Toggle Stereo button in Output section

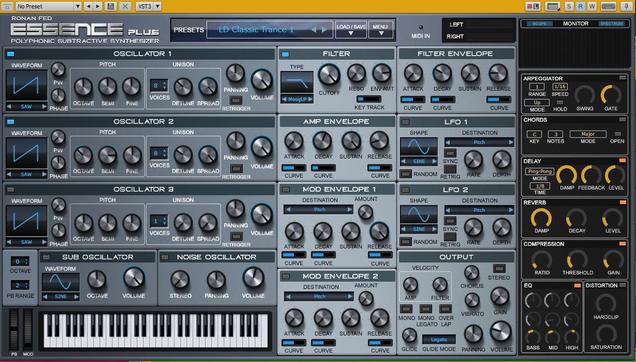pos(498,269)
